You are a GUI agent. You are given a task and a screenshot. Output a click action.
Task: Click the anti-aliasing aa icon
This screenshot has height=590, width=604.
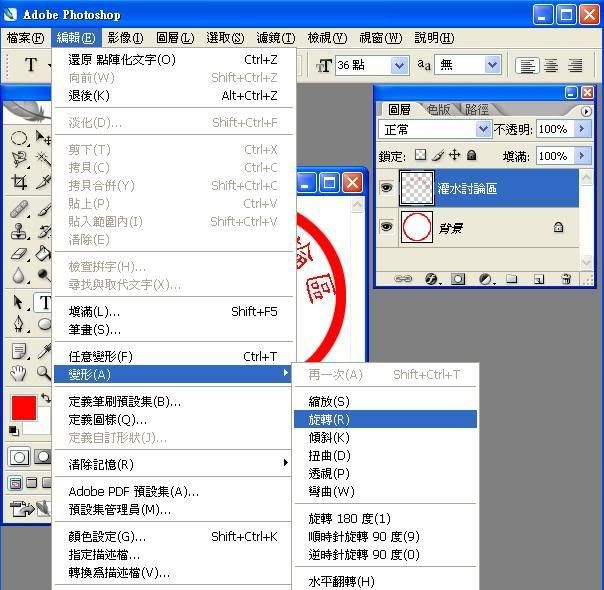click(x=424, y=65)
